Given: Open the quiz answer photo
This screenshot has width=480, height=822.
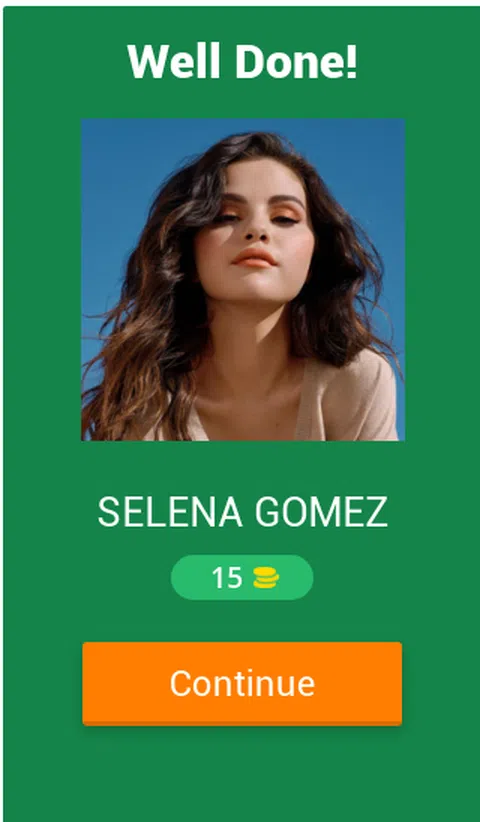Looking at the screenshot, I should click(x=243, y=279).
